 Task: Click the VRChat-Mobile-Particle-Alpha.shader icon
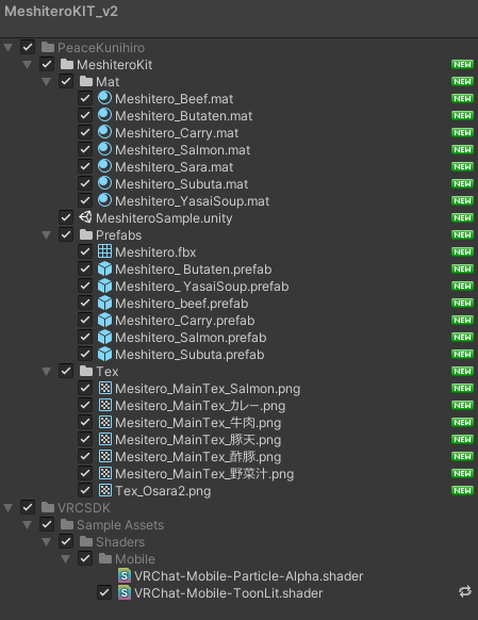(x=124, y=576)
